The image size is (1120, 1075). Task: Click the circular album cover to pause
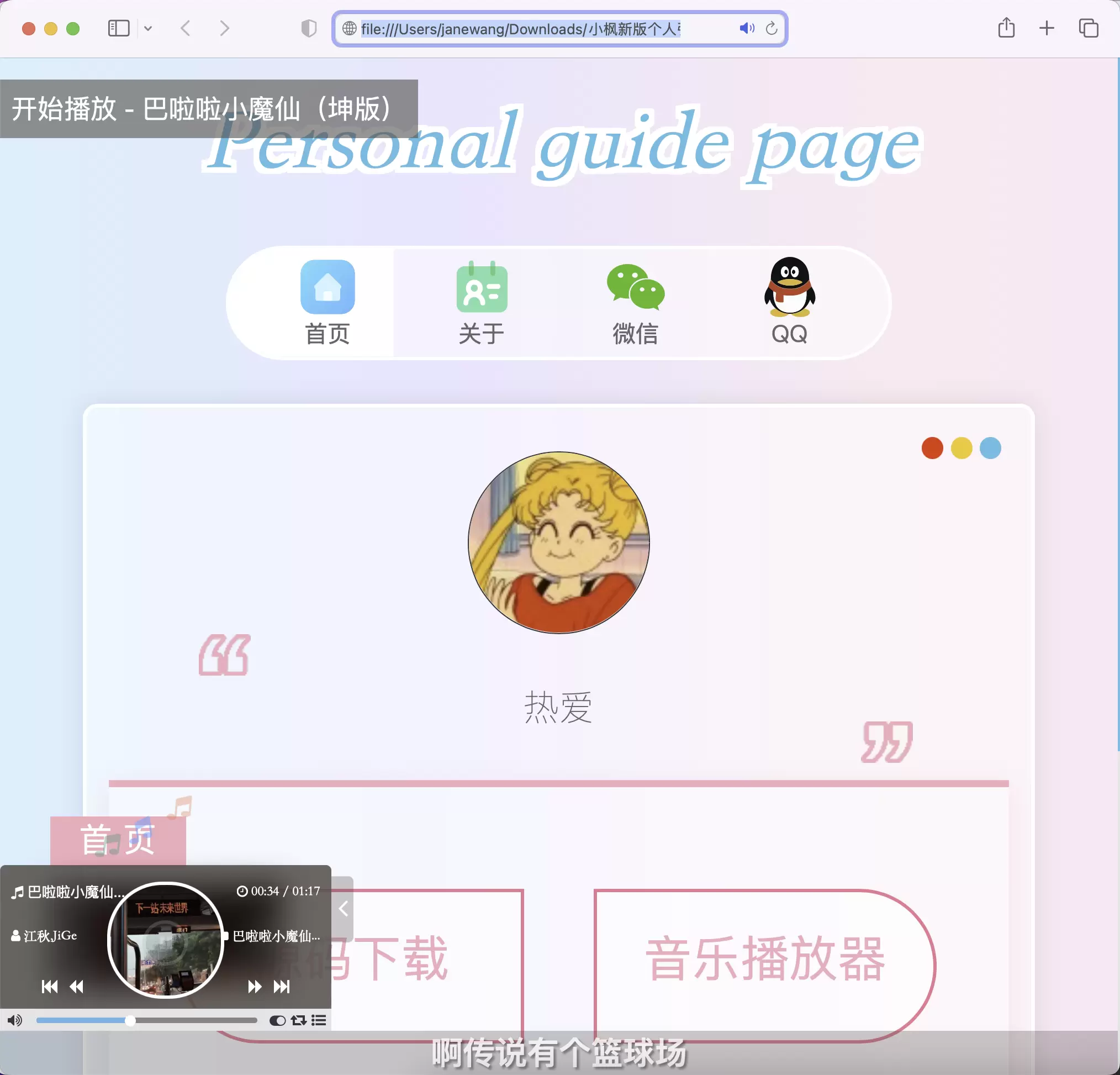pyautogui.click(x=166, y=940)
